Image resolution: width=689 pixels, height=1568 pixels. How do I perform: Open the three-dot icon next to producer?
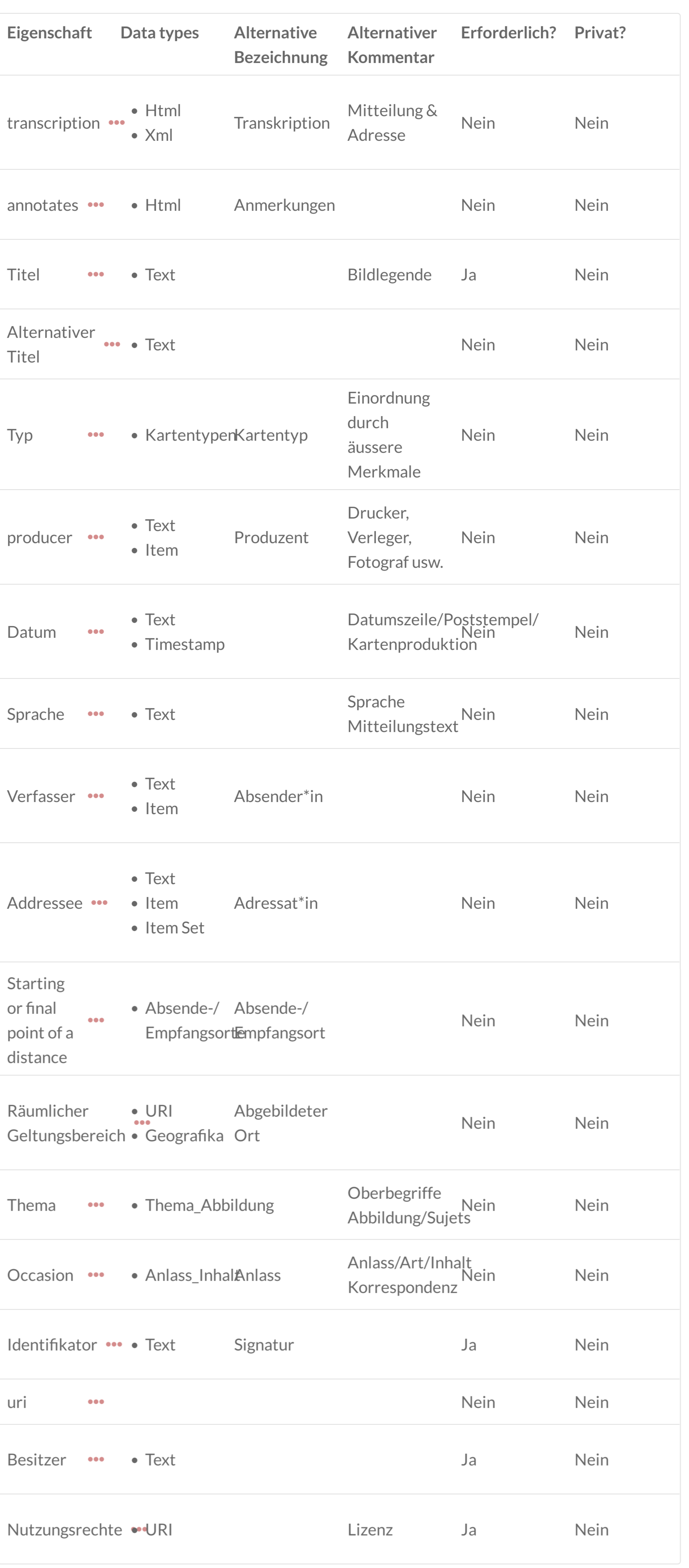(x=95, y=537)
